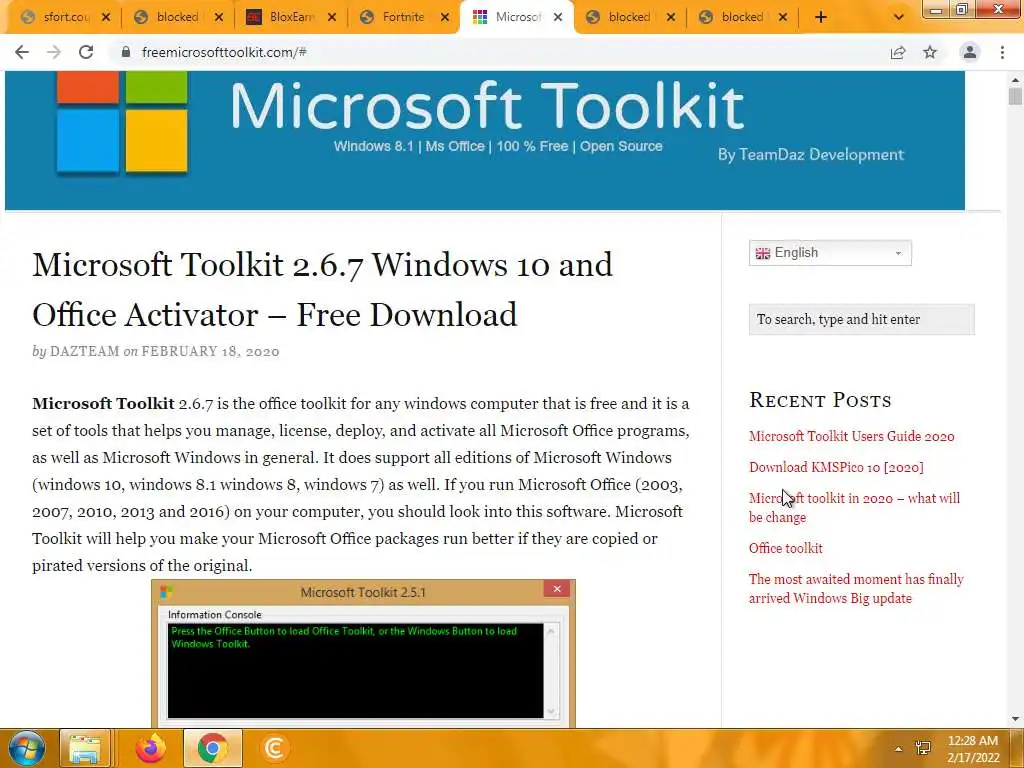Open the Windows Start menu orb
1024x768 pixels.
pyautogui.click(x=26, y=748)
